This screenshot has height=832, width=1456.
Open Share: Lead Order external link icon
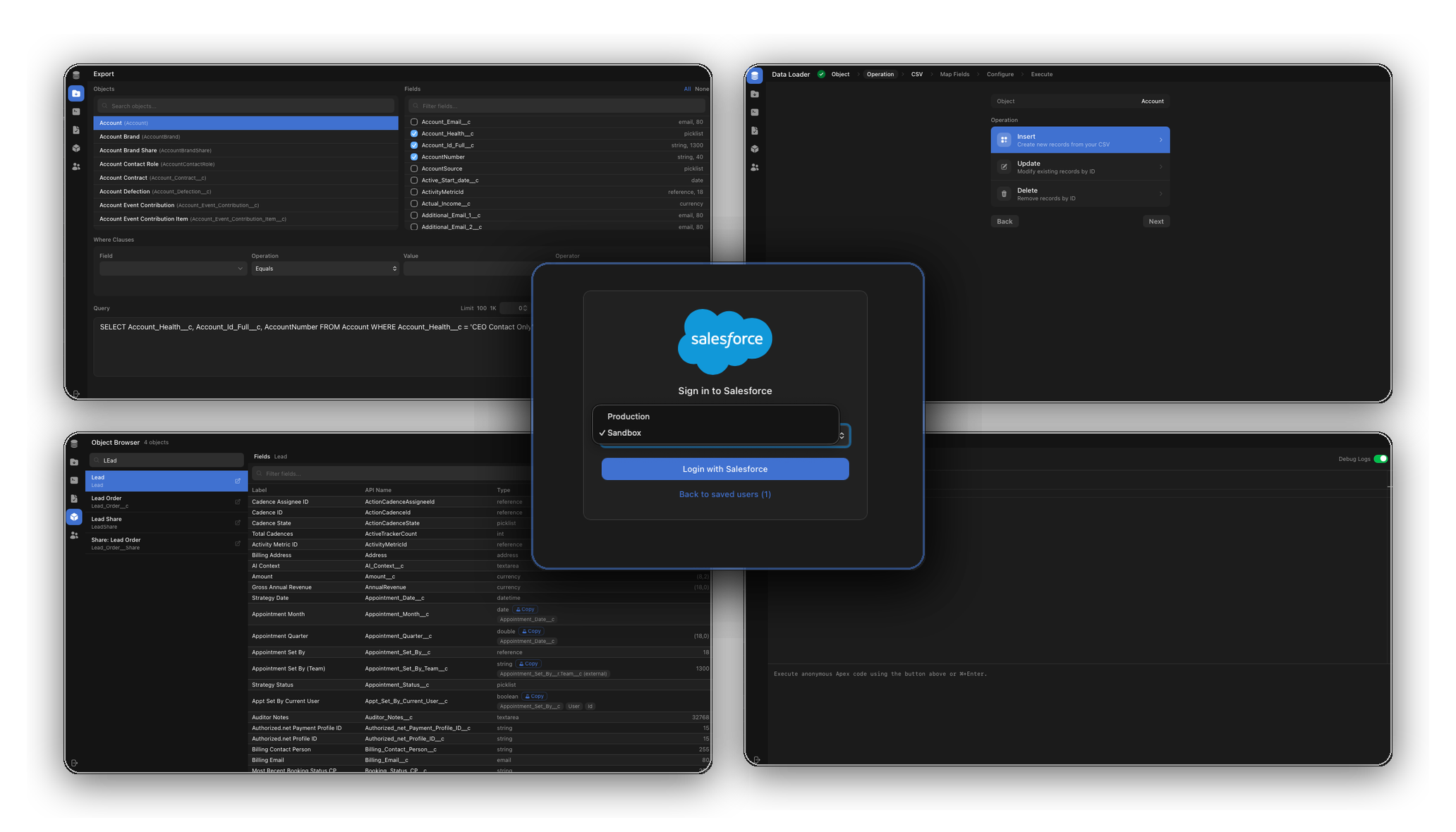click(238, 544)
